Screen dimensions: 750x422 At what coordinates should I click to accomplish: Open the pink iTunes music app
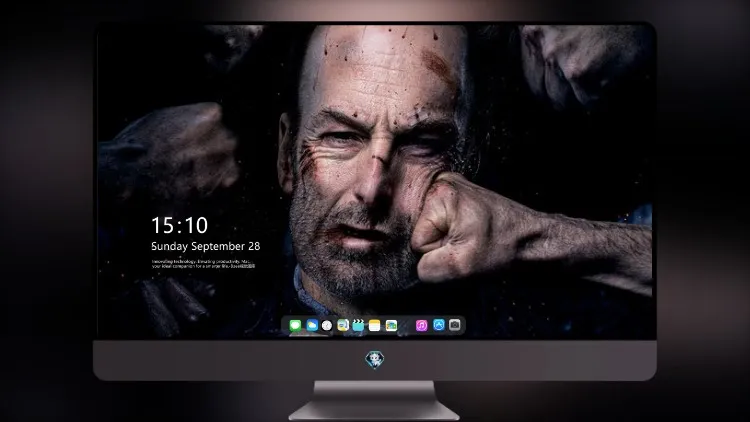pyautogui.click(x=421, y=326)
